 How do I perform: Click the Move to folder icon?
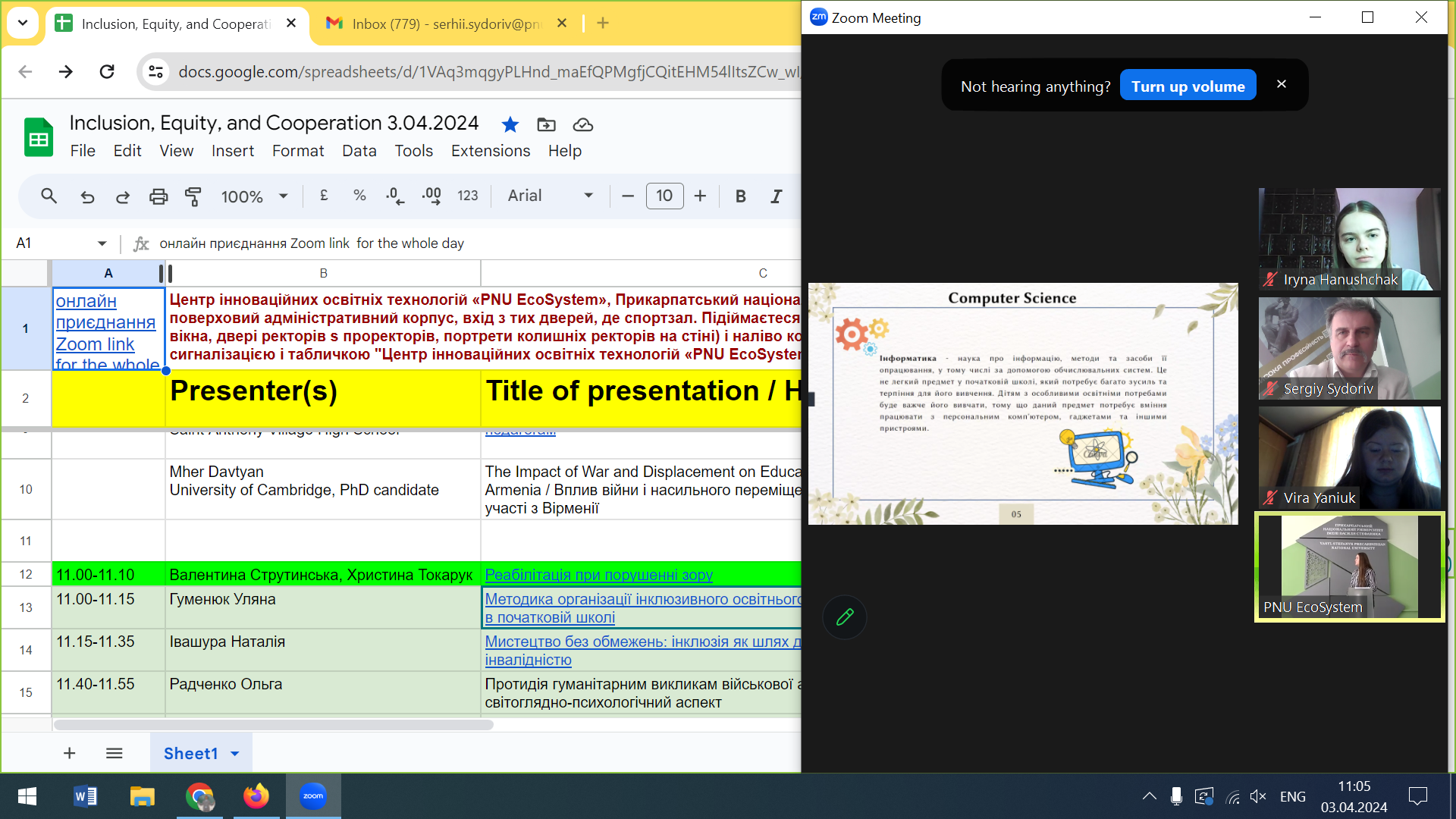546,124
